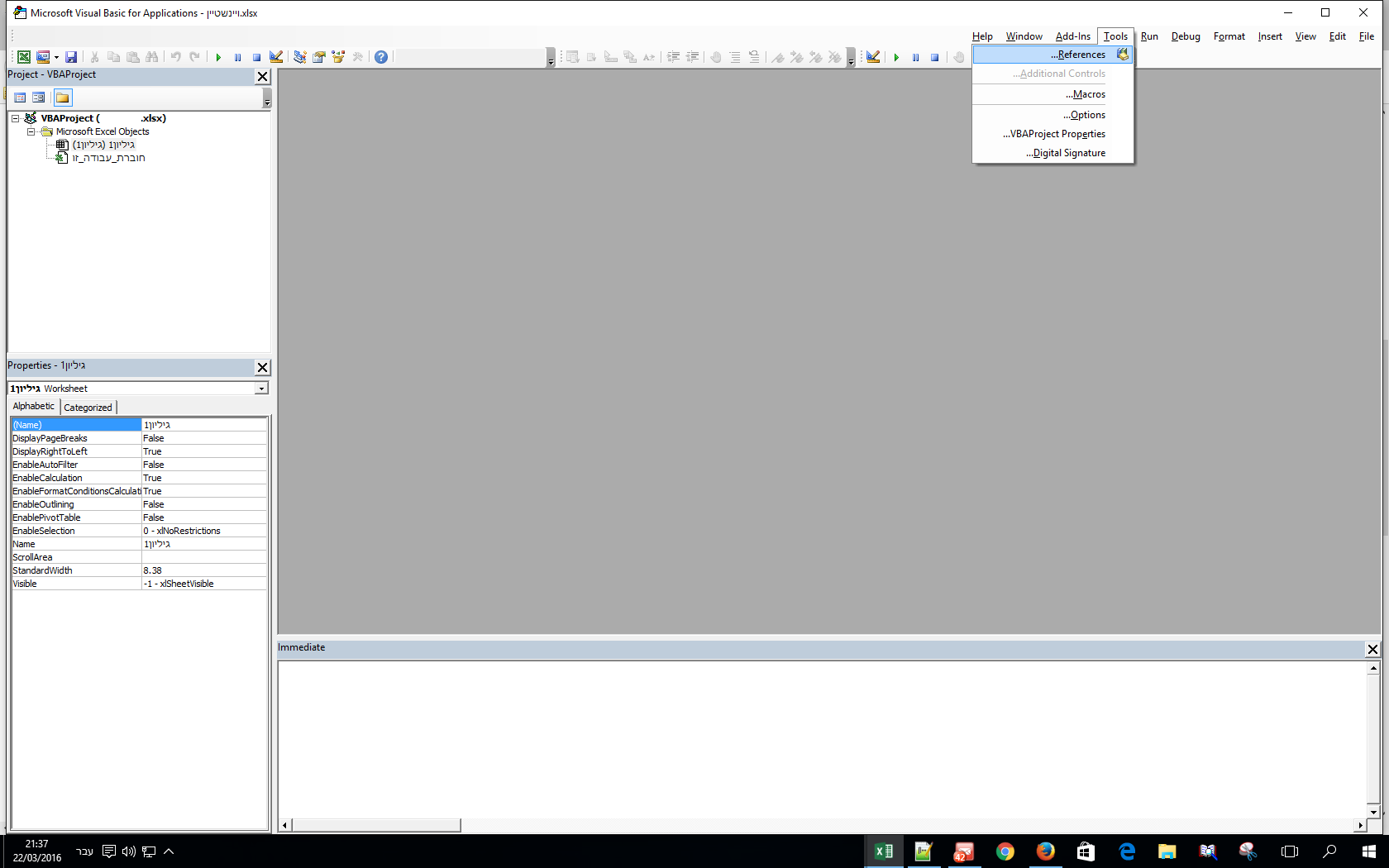Click the EnableSelection xlNoRestrictions value
1389x868 pixels.
(204, 531)
